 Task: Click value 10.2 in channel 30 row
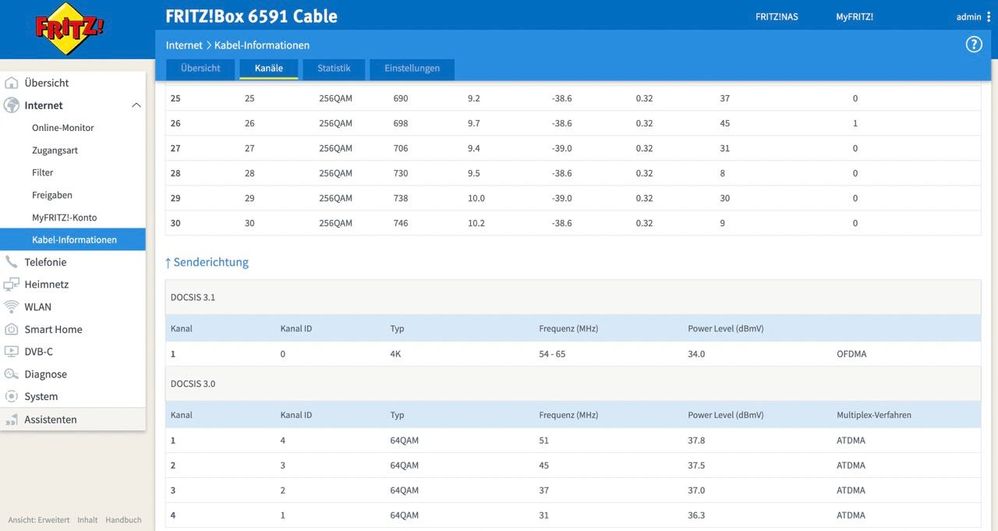476,223
